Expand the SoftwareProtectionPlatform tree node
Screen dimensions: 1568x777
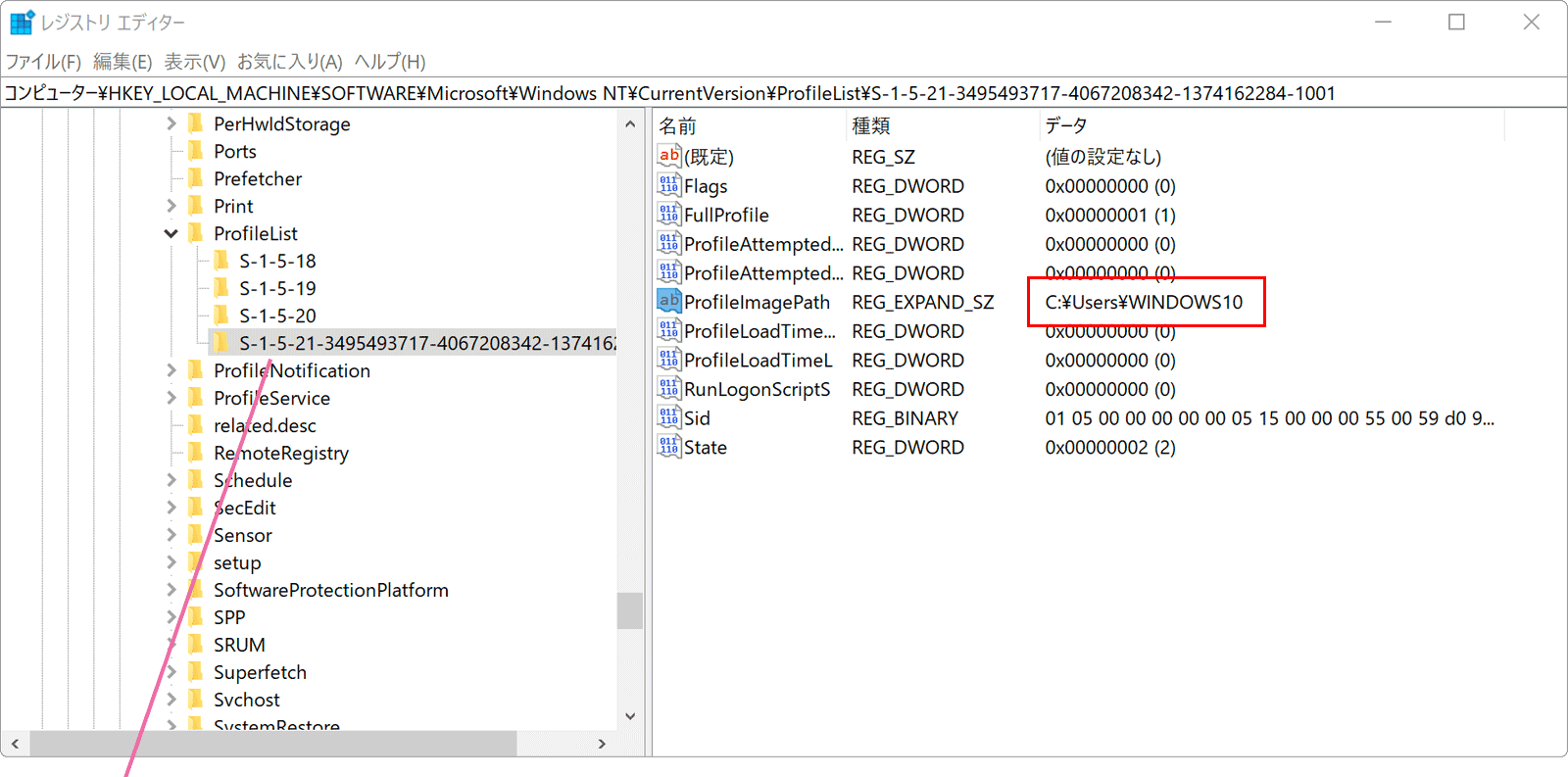coord(171,590)
